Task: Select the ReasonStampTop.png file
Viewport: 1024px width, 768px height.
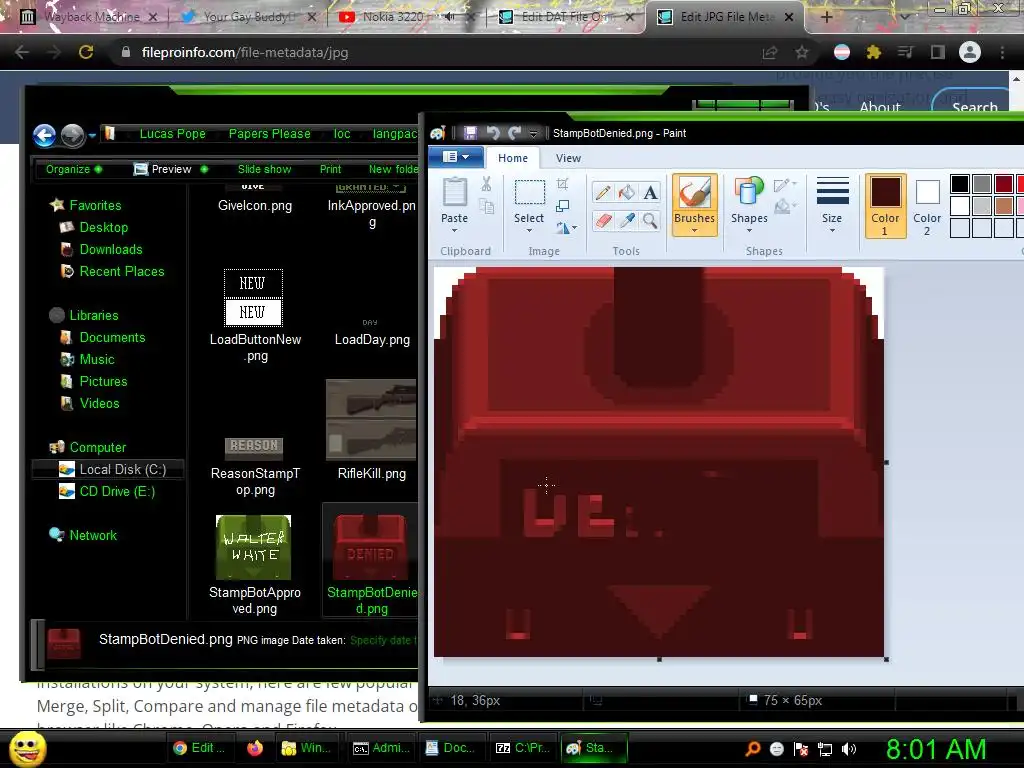Action: [255, 464]
